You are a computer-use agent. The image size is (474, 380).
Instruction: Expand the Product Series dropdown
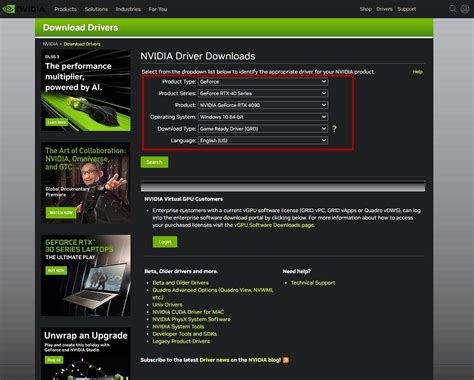pos(263,93)
